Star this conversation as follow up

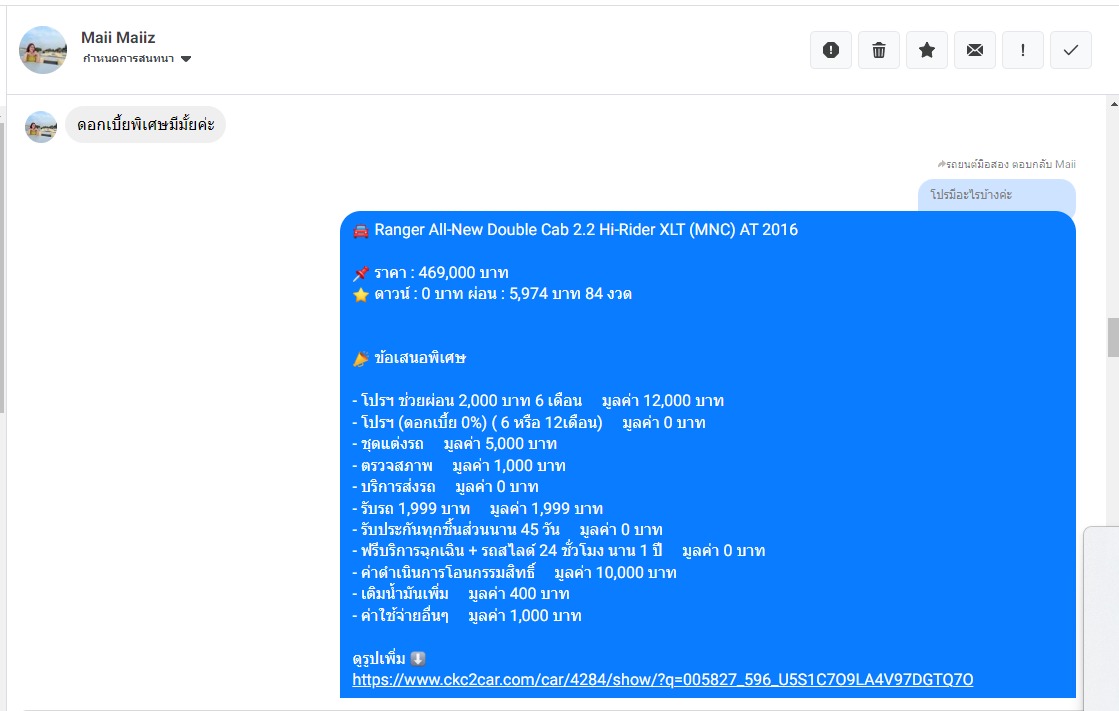pyautogui.click(x=926, y=50)
